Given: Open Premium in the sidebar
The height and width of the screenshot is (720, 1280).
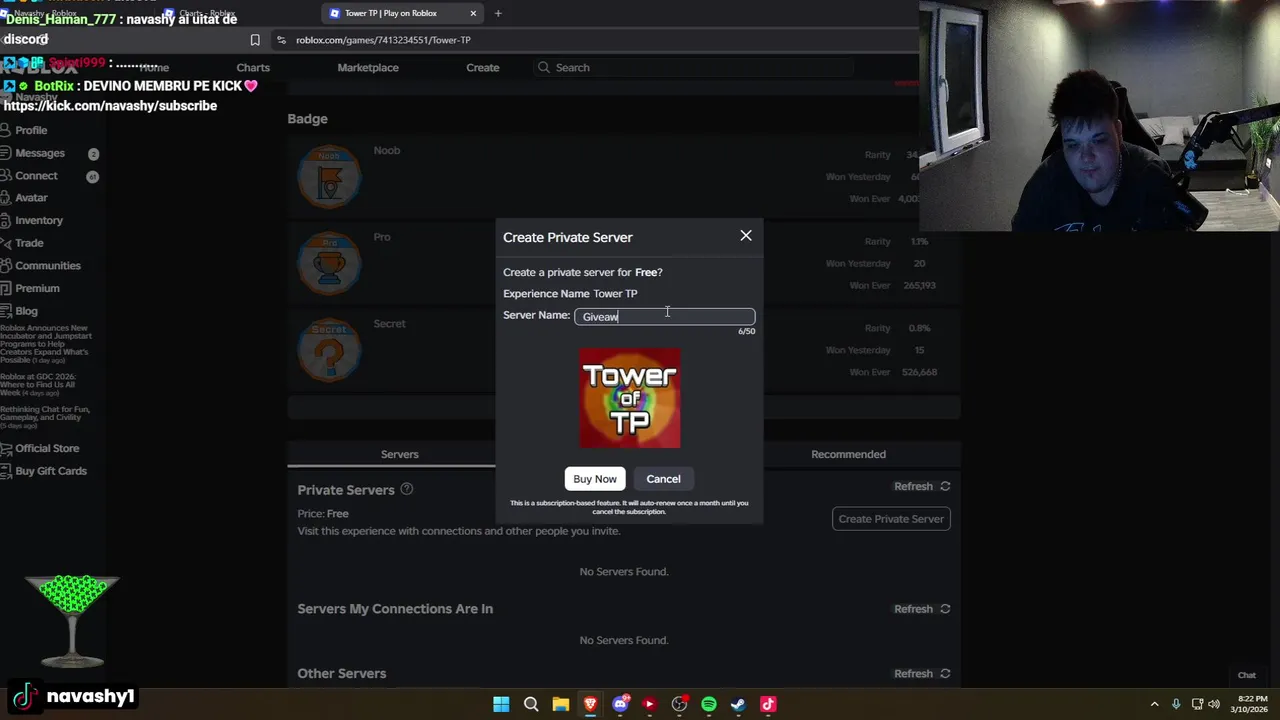Looking at the screenshot, I should (x=37, y=288).
